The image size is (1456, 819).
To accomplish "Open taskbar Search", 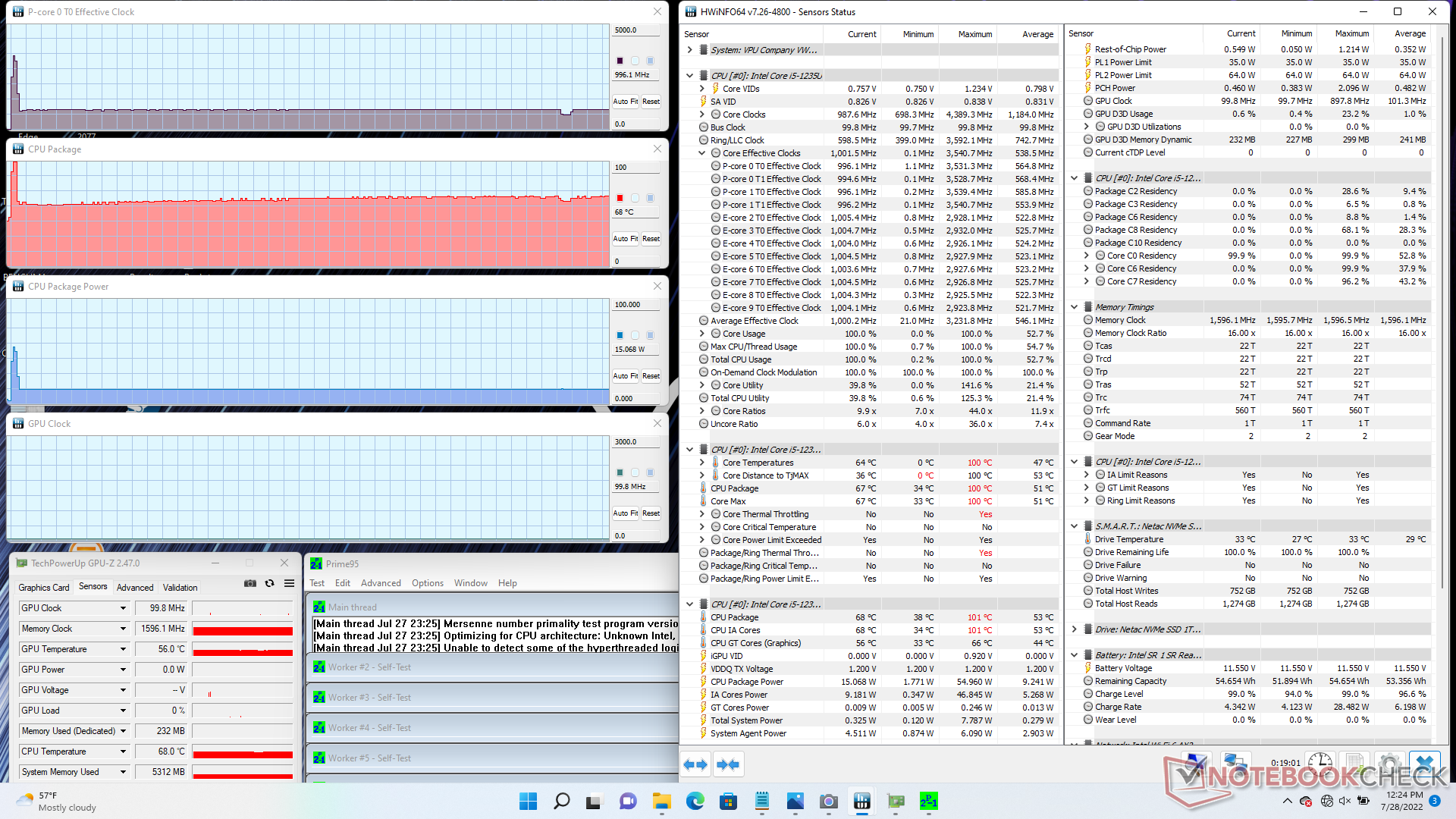I will [x=561, y=801].
